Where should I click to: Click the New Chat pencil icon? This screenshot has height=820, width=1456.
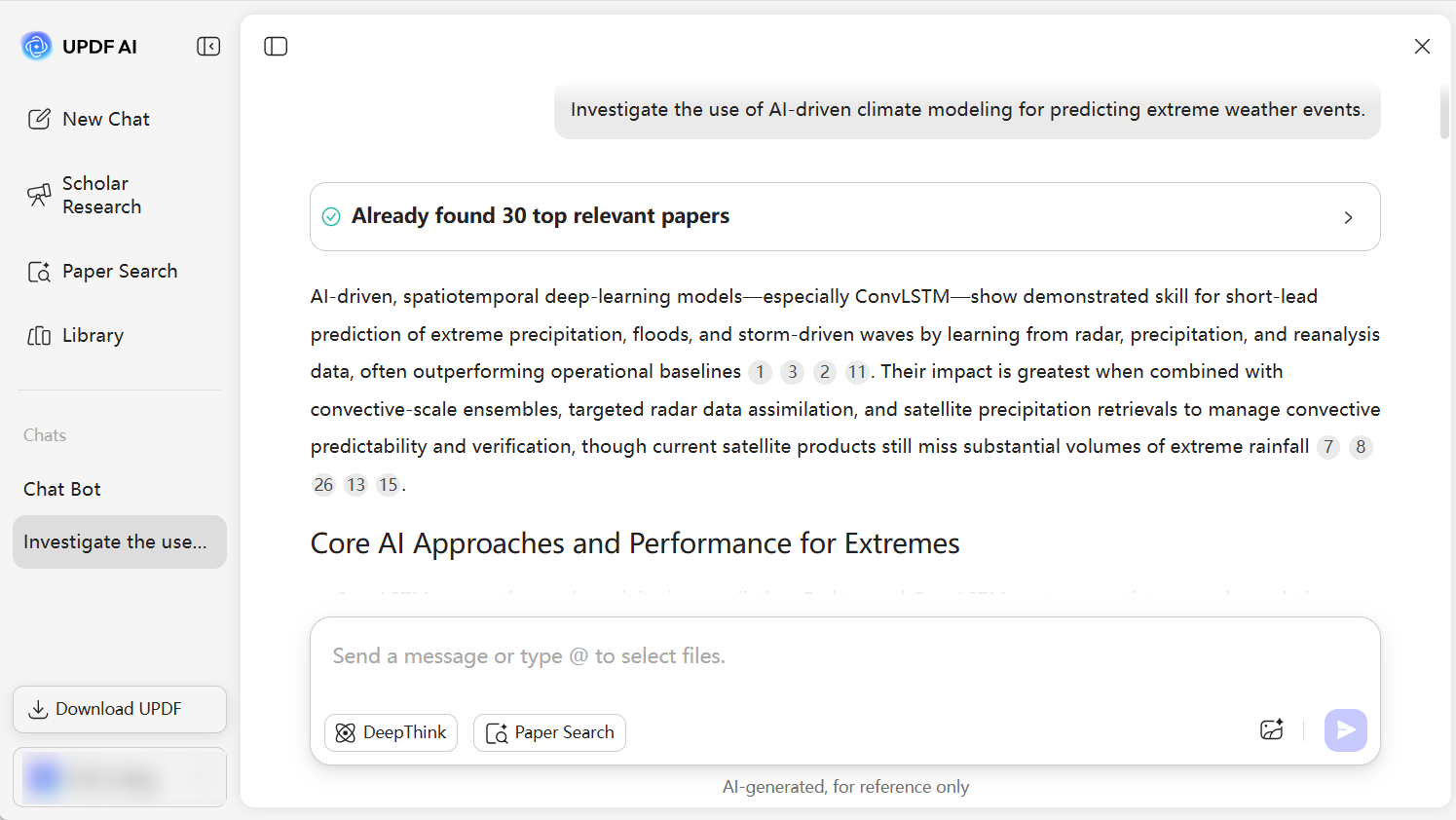(x=39, y=119)
